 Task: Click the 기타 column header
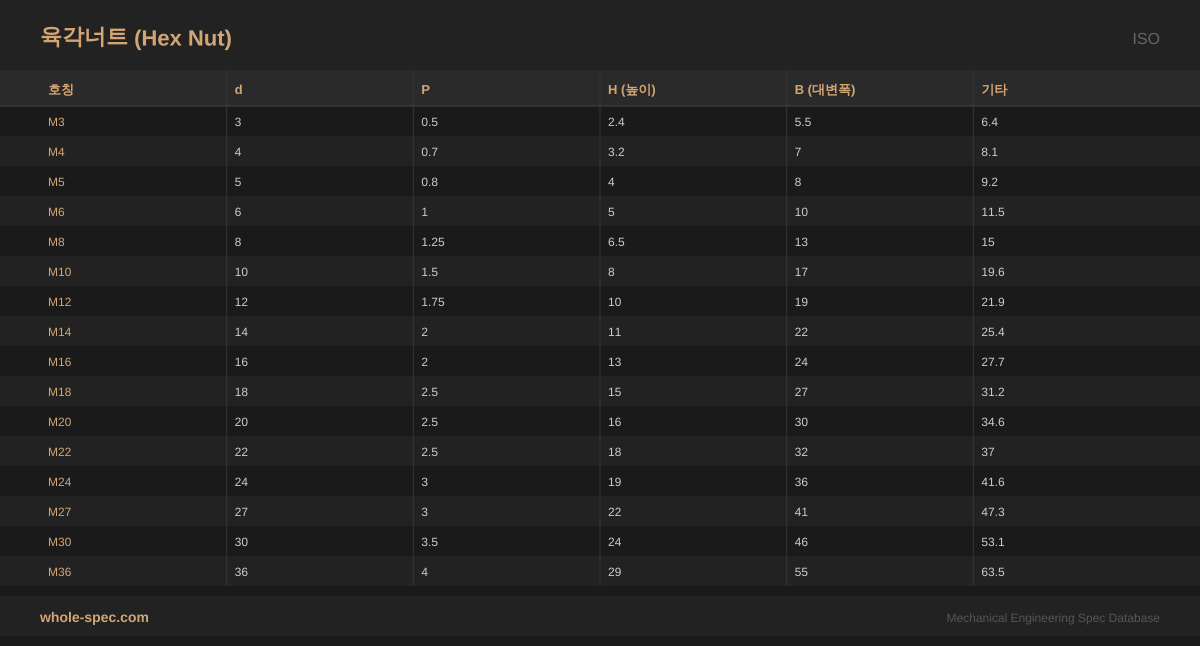(994, 89)
